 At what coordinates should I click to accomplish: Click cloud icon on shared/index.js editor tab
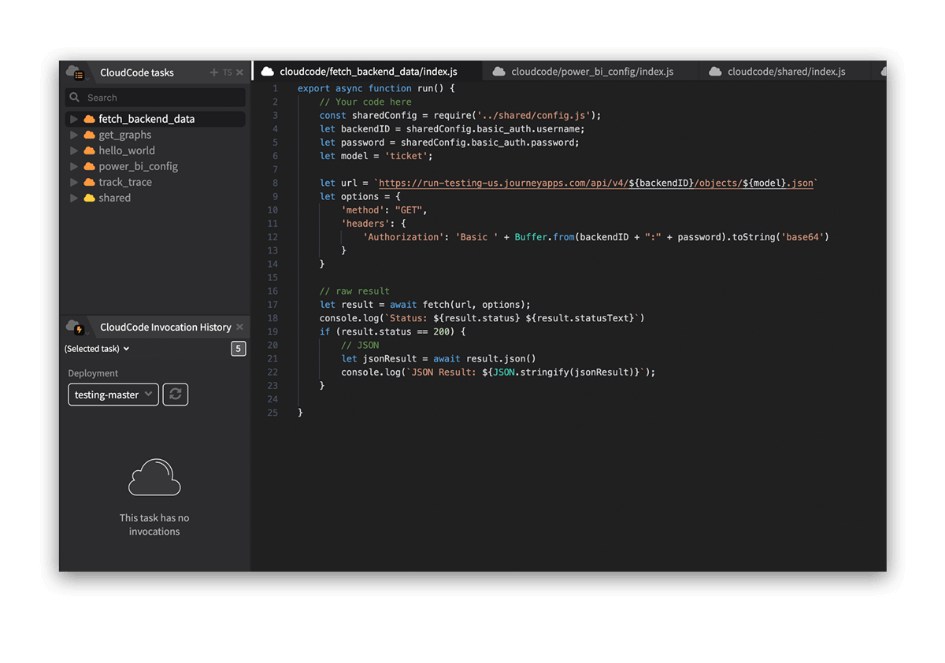click(715, 72)
